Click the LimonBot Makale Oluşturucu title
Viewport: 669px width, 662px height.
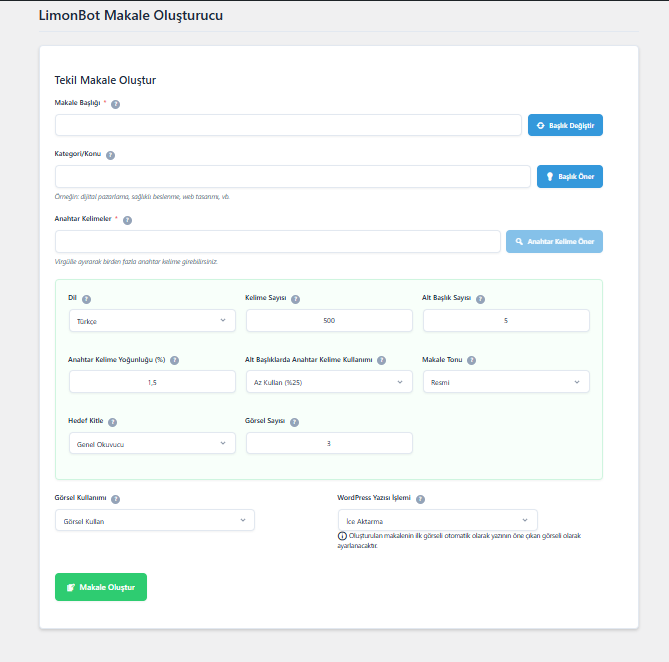coord(131,15)
